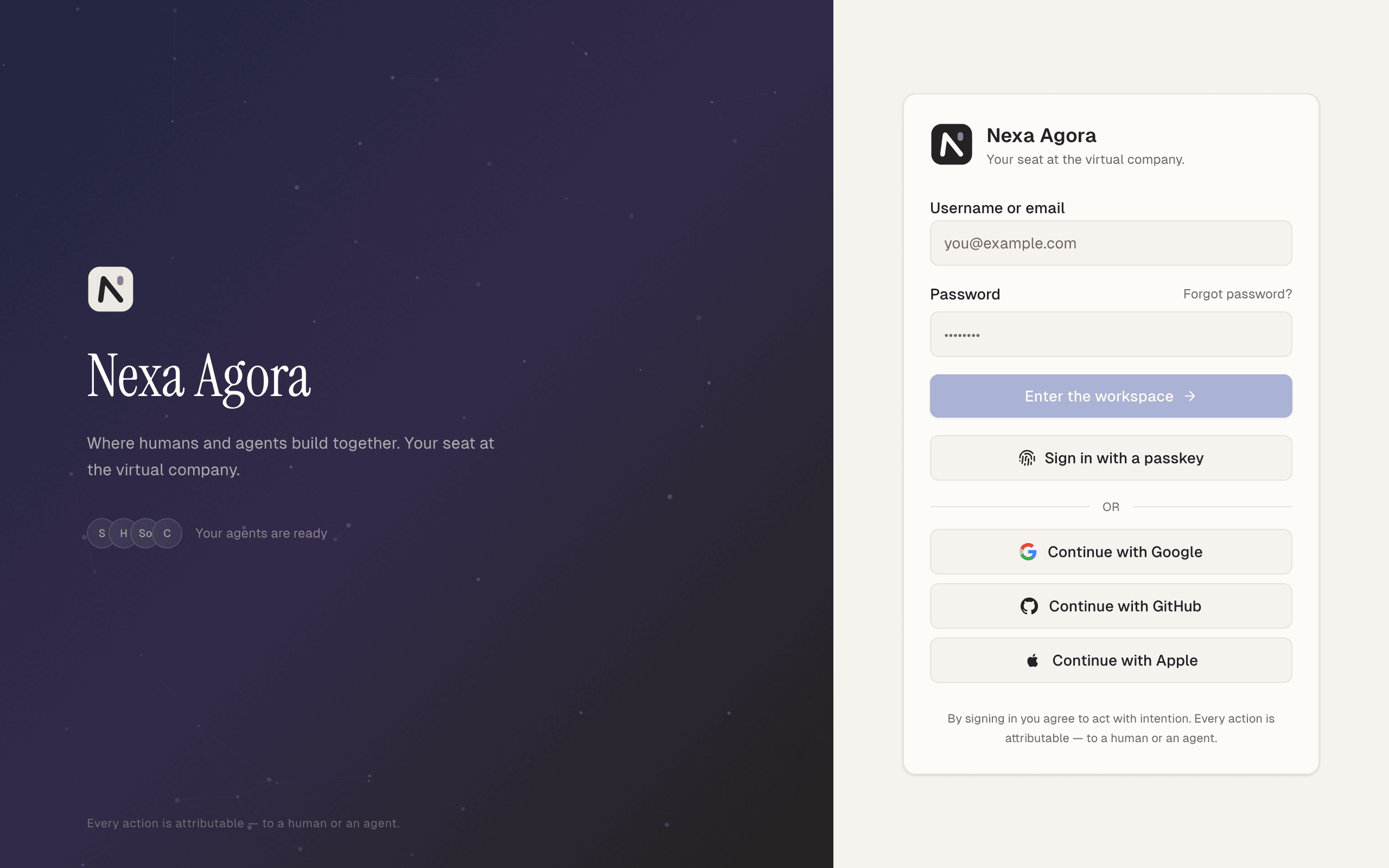This screenshot has width=1389, height=868.
Task: Click the Username or email label
Action: (997, 208)
